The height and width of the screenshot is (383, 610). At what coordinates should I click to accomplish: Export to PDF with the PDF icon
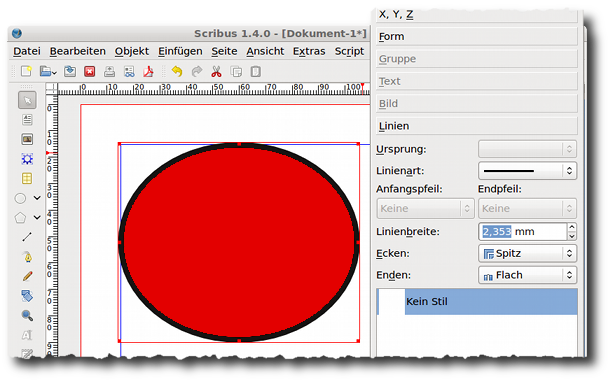pyautogui.click(x=149, y=71)
